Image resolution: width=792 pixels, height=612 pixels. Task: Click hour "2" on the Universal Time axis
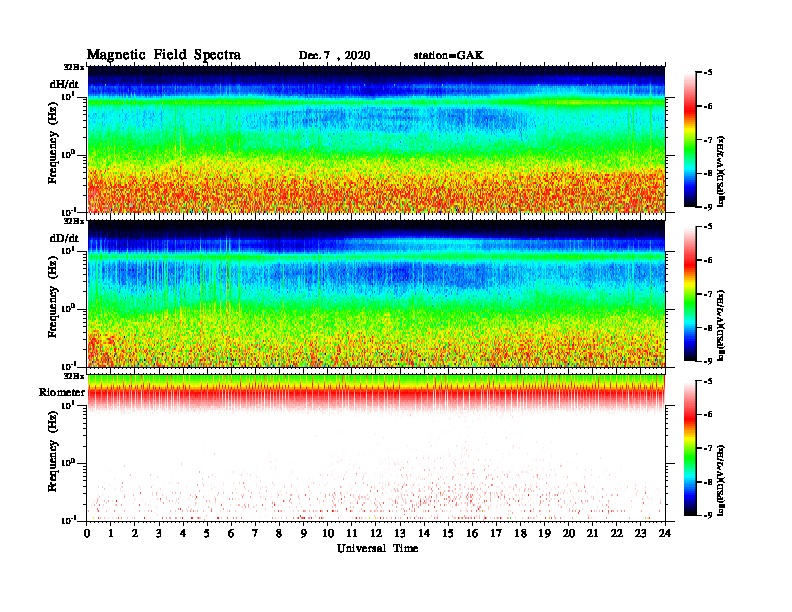[x=135, y=533]
